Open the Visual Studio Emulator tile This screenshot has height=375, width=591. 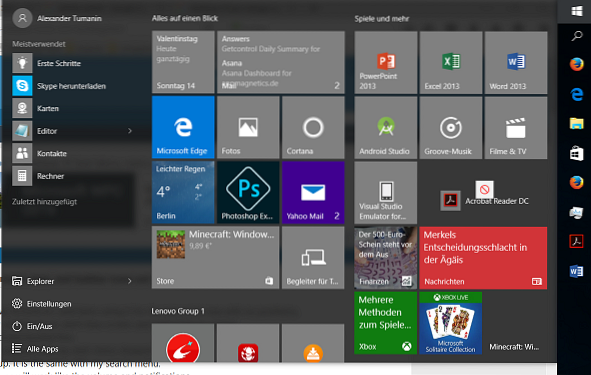coord(386,193)
